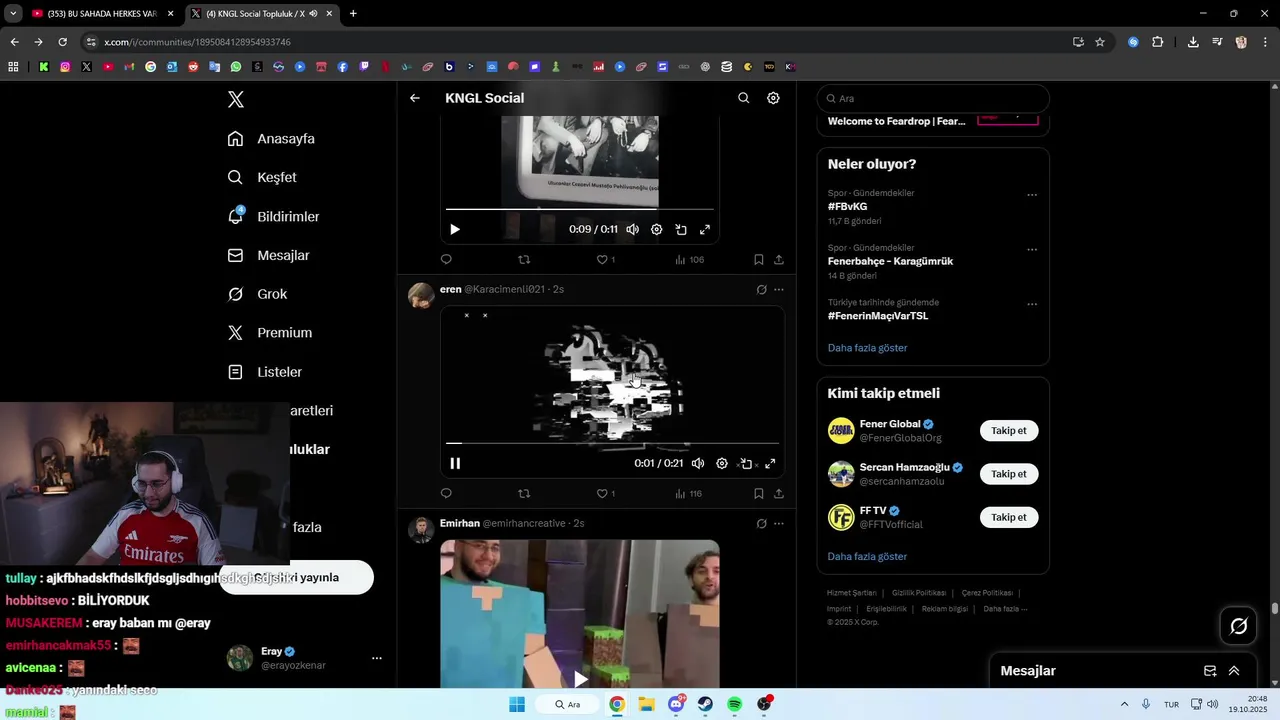Open more options for Fenerbahçe - Karagümrük trend

click(x=1032, y=250)
